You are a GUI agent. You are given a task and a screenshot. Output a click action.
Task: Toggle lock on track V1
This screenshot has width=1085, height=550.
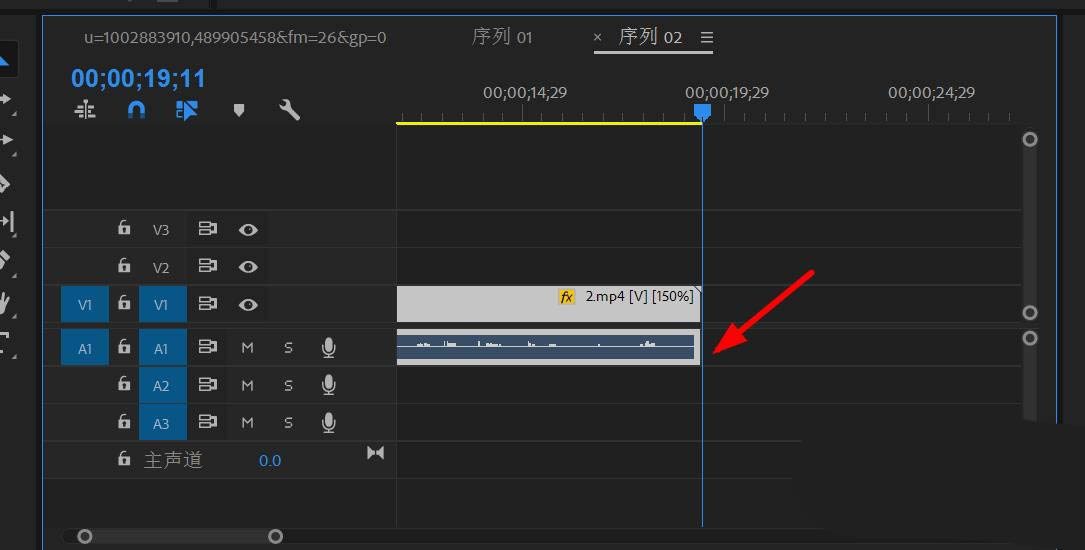124,303
